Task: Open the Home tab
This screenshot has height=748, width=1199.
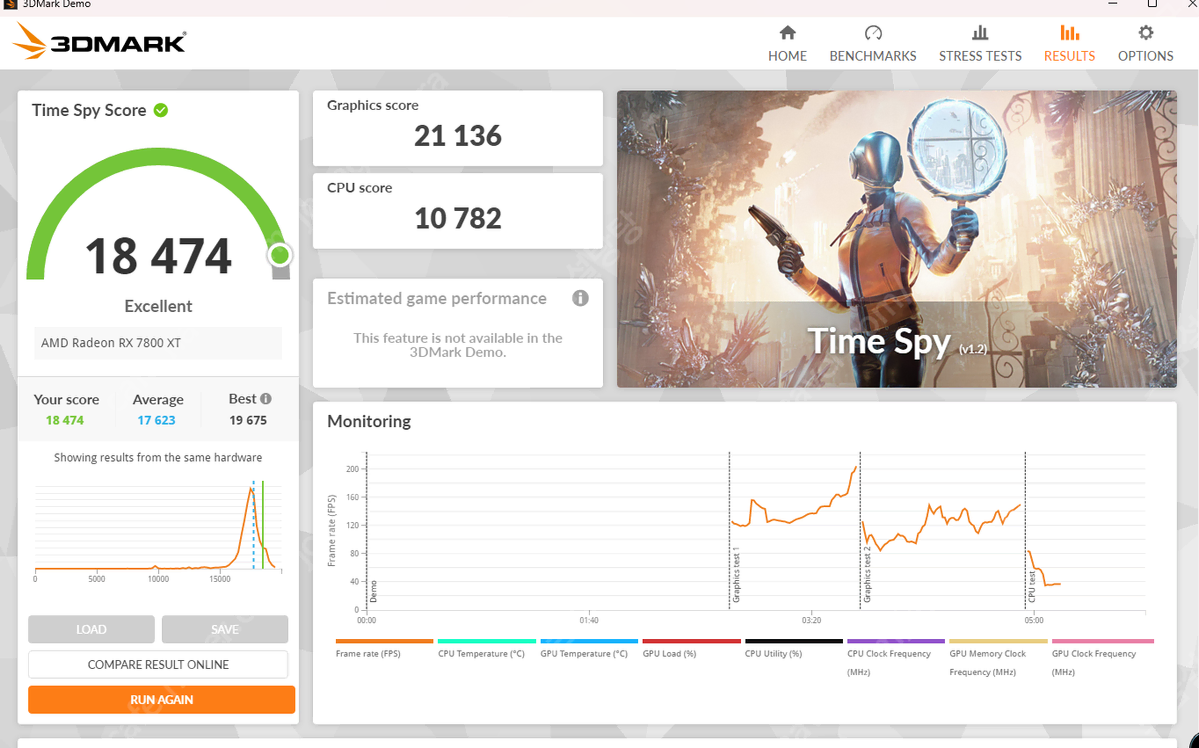Action: (788, 44)
